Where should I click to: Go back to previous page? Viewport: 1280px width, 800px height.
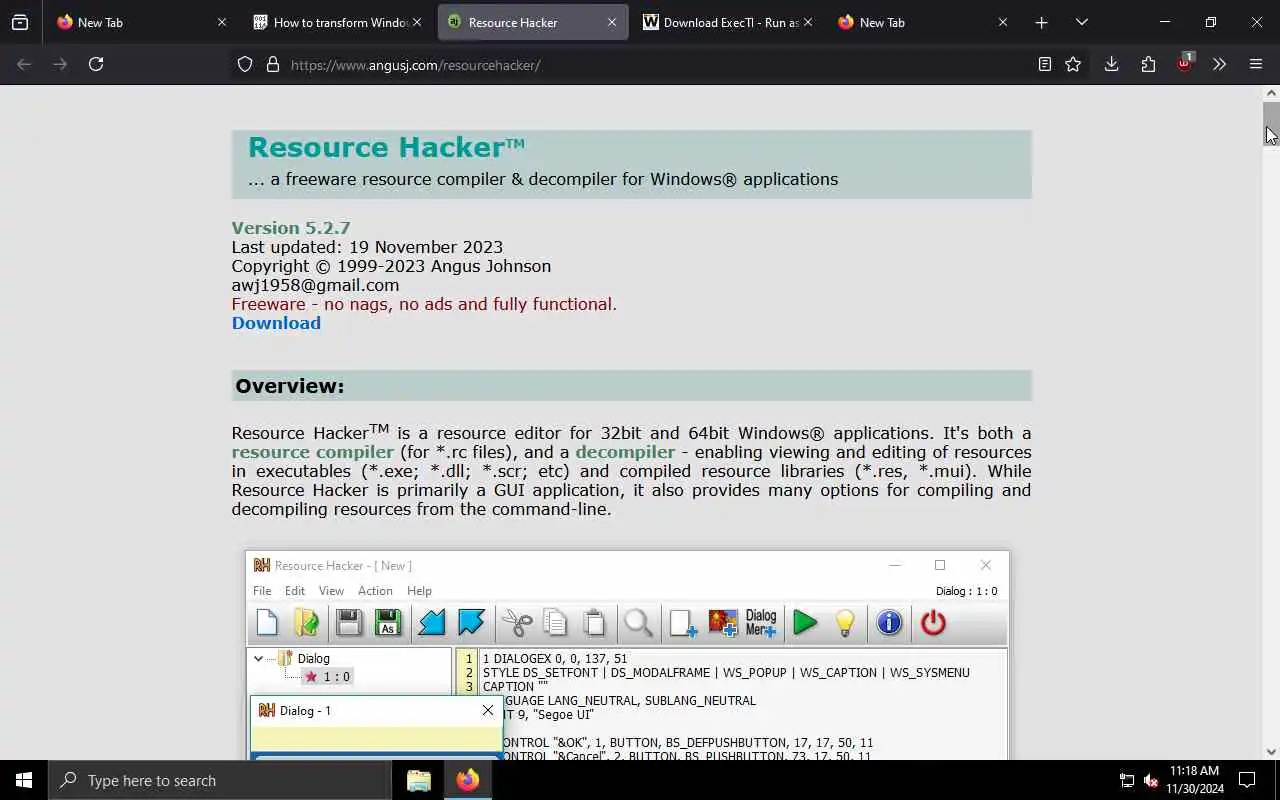(24, 64)
